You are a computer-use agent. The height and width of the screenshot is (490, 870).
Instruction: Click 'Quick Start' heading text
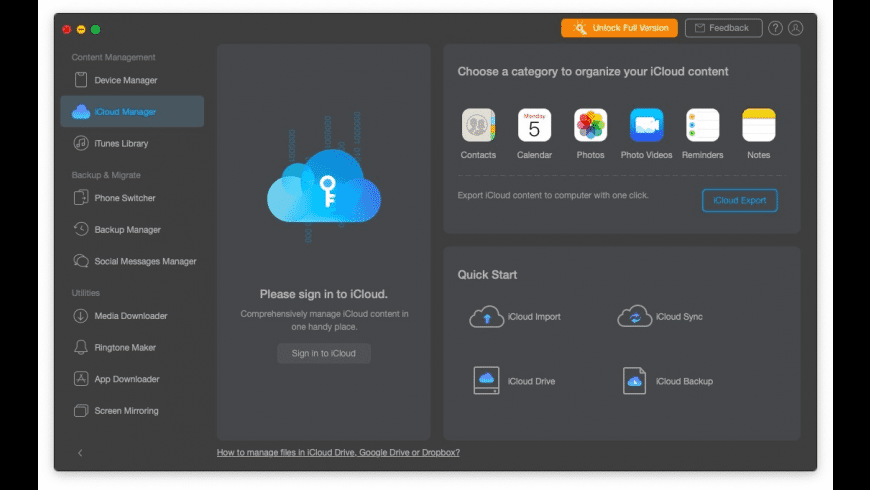487,275
